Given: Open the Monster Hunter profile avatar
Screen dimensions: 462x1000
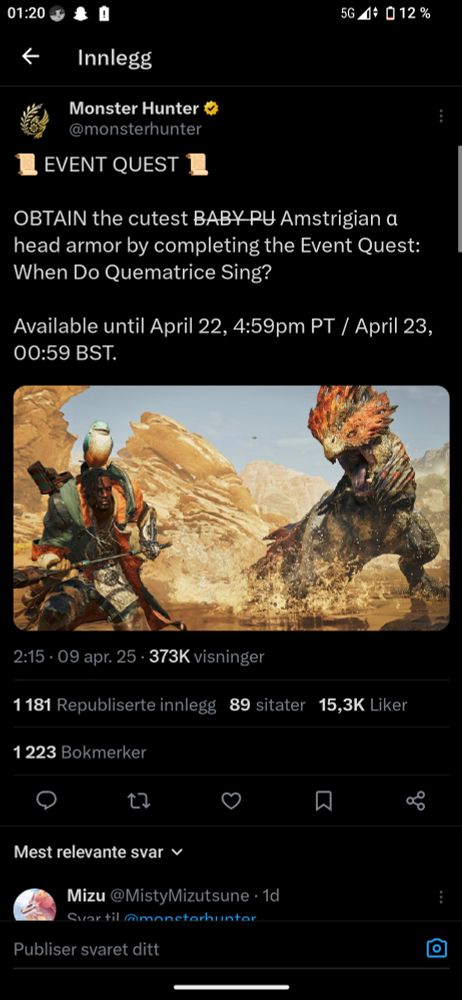Looking at the screenshot, I should click(x=35, y=119).
